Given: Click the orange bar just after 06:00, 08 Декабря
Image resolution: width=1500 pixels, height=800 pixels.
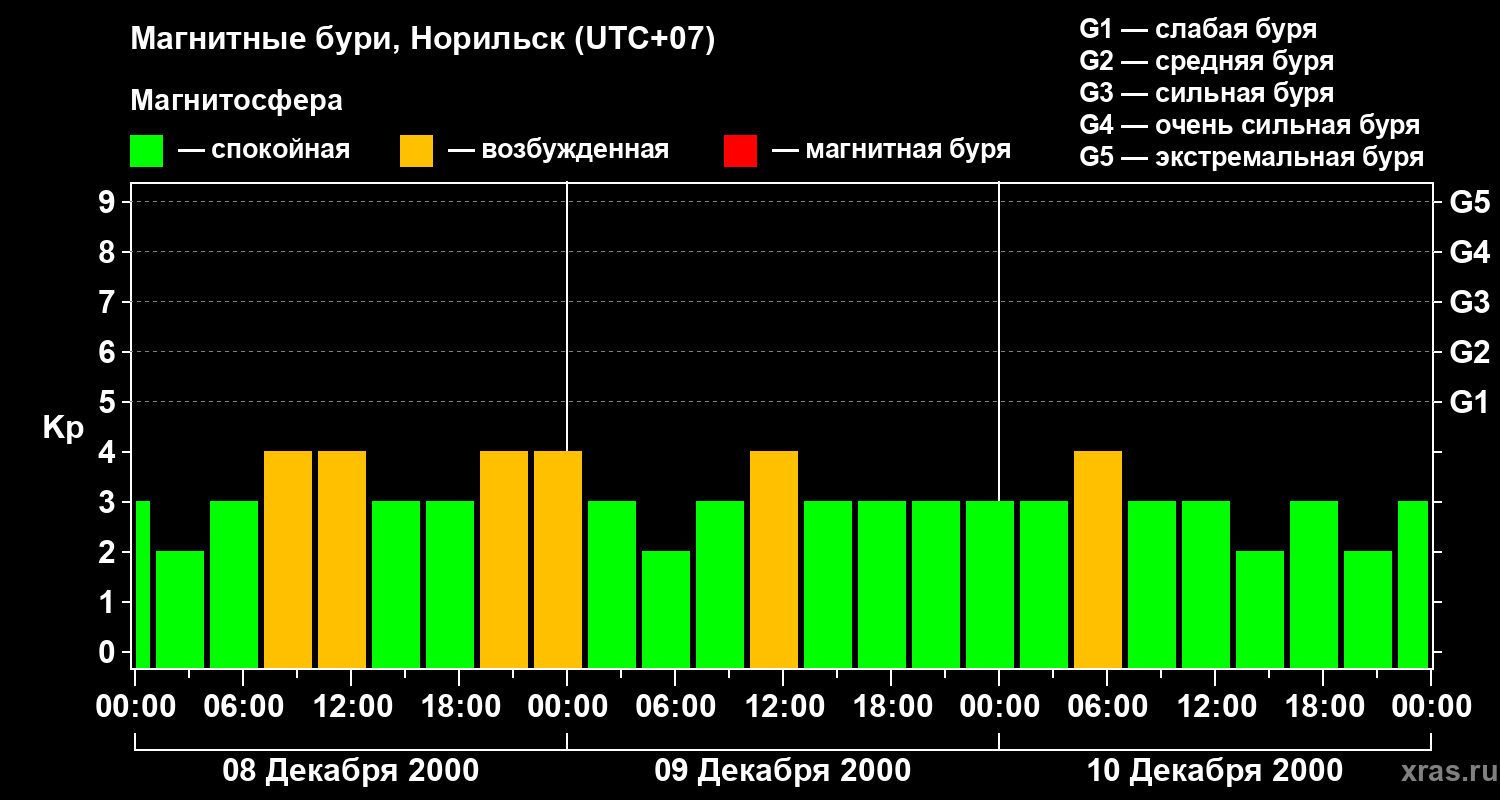Looking at the screenshot, I should (288, 559).
